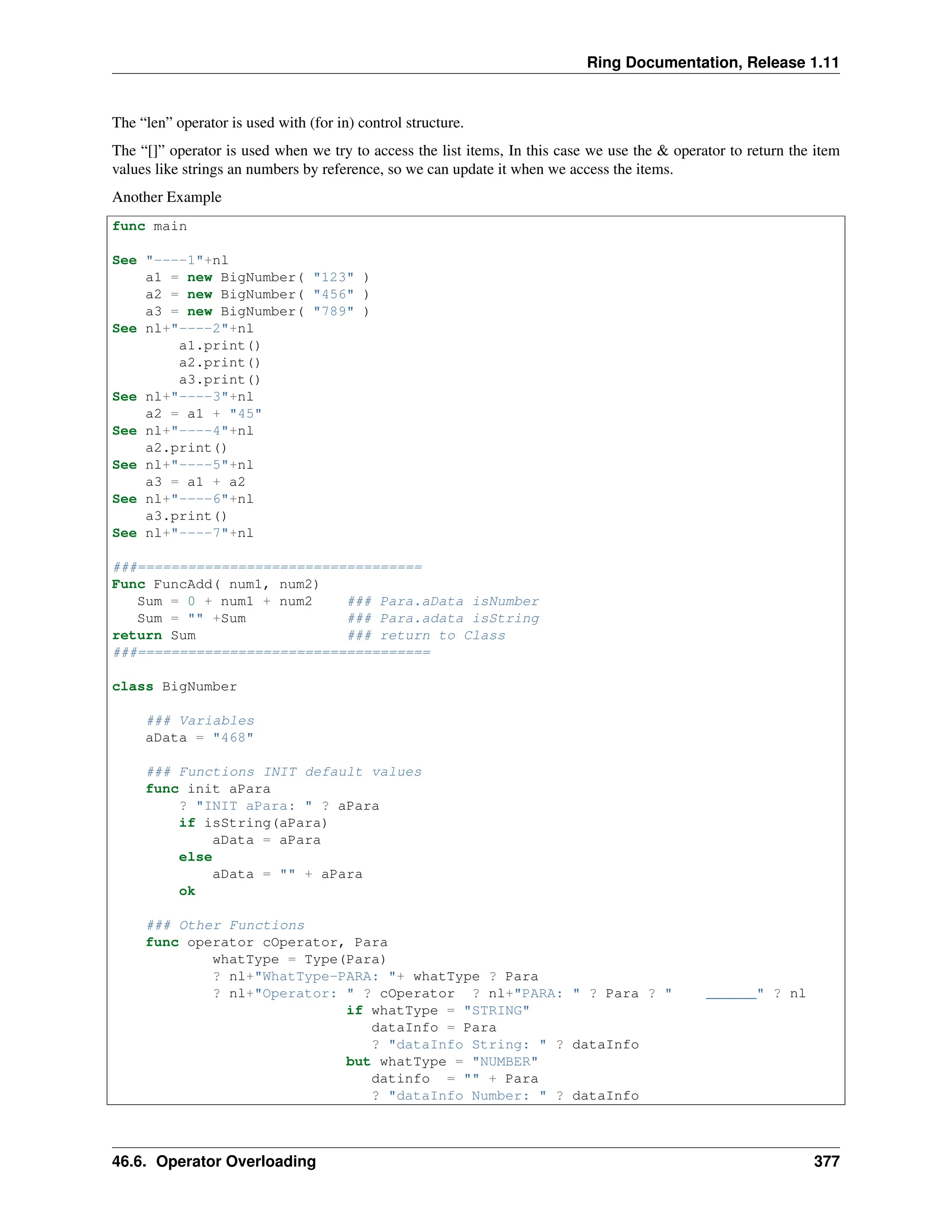Click the 'aData = "468"' assignment line
This screenshot has width=952, height=1232.
click(x=199, y=737)
